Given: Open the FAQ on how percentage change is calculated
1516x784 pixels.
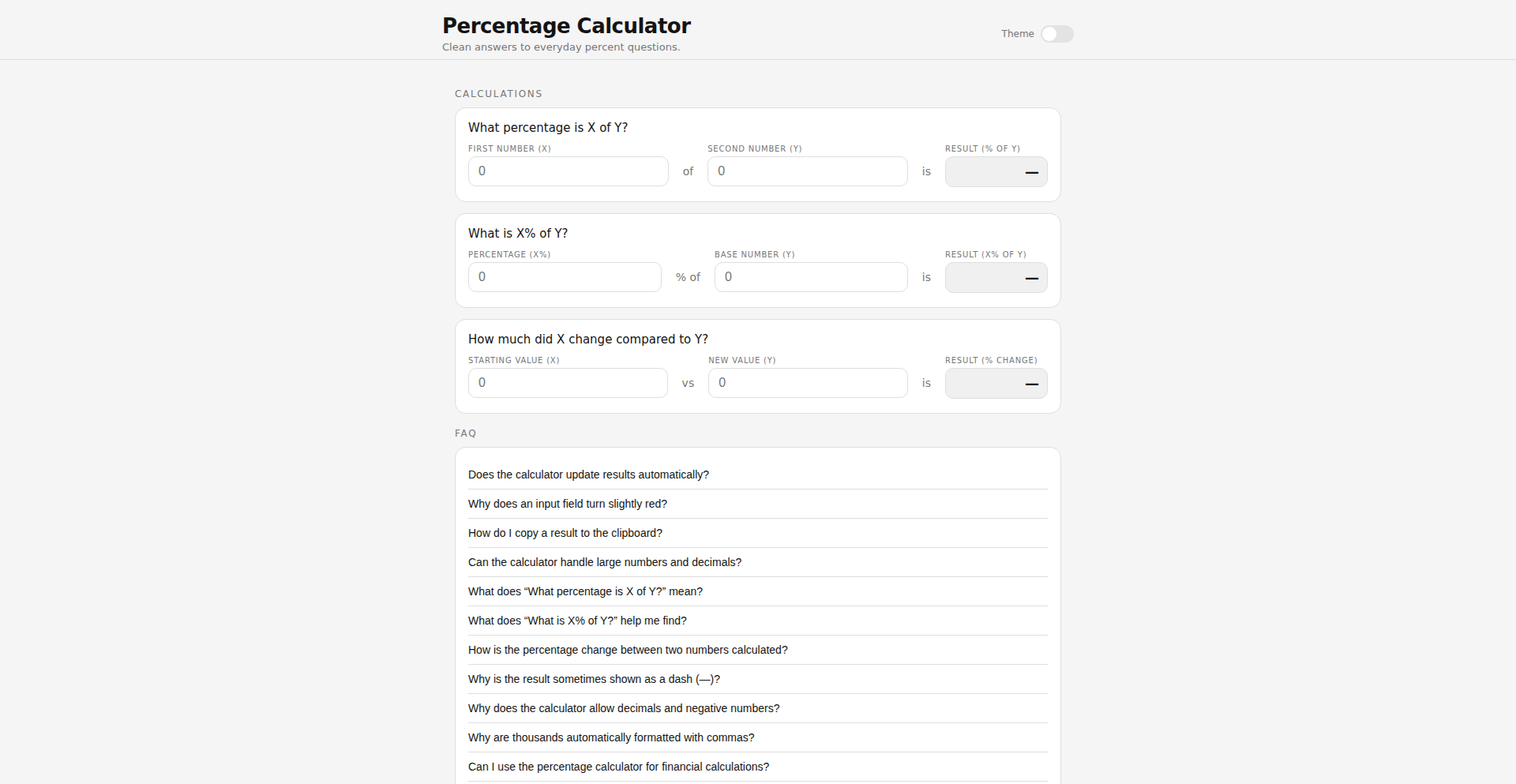Looking at the screenshot, I should click(628, 650).
